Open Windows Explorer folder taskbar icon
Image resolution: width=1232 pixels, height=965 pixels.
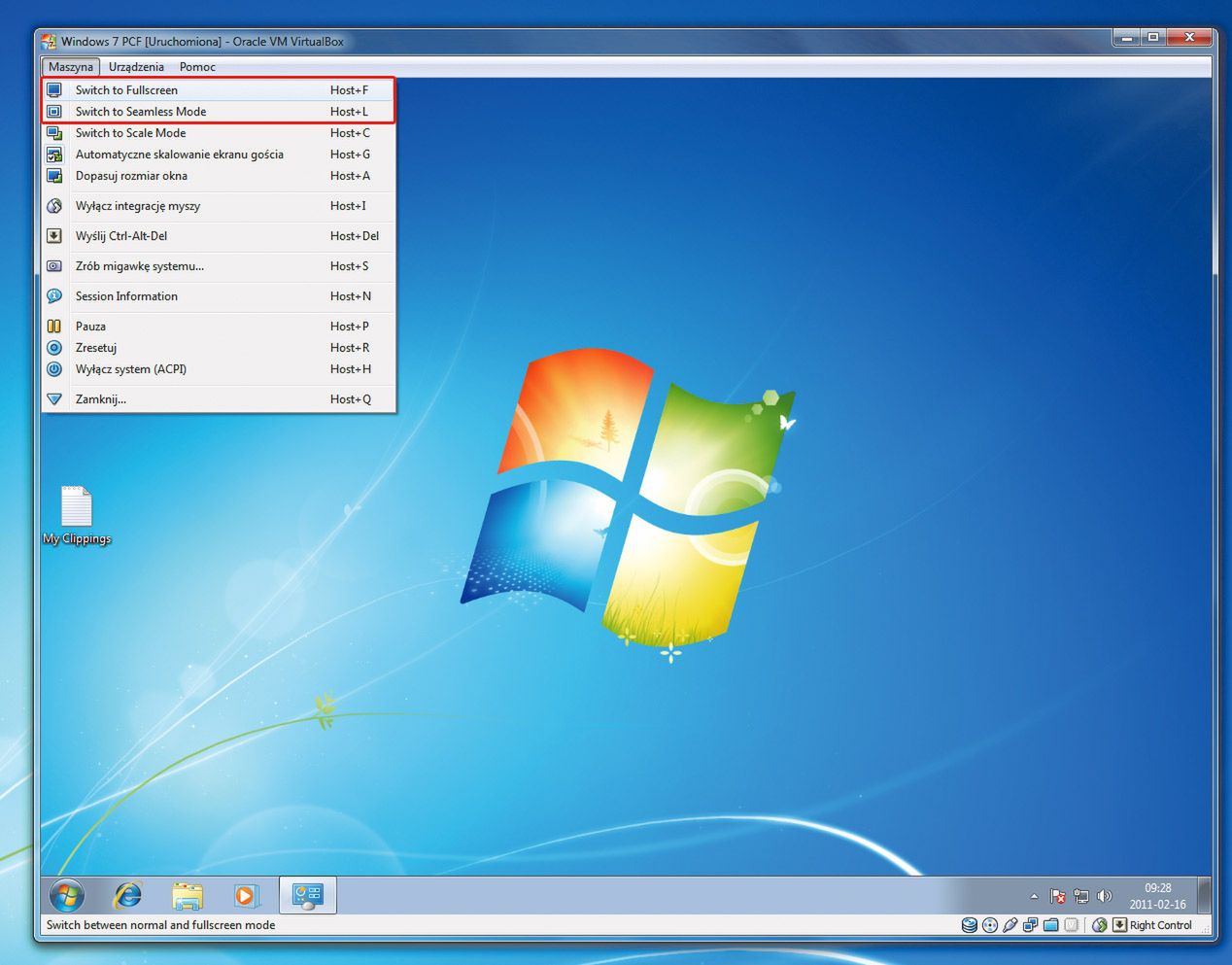[188, 895]
